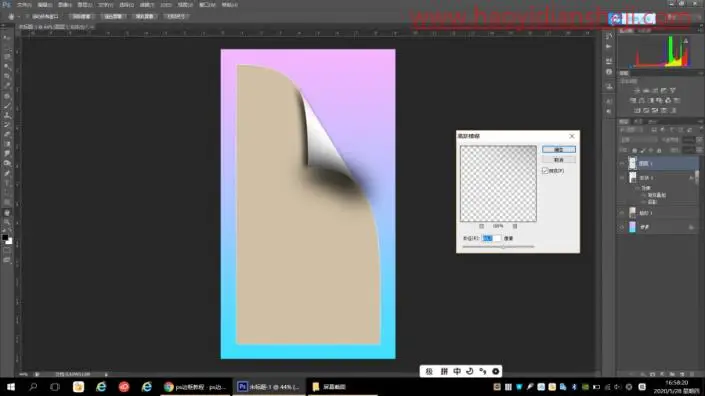Open taskbar search
The image size is (705, 396).
click(33, 387)
